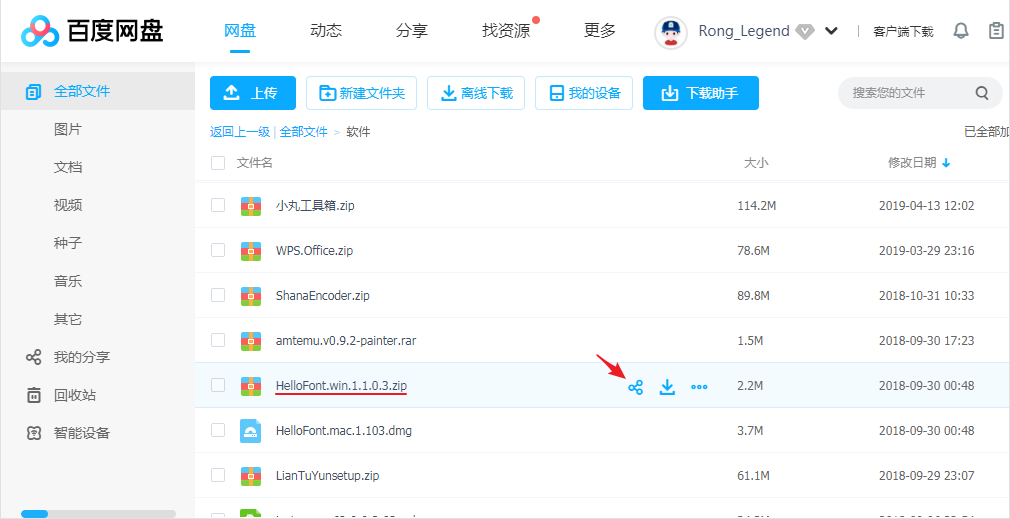Image resolution: width=1010 pixels, height=519 pixels.
Task: Switch to the 动态 tab
Action: tap(326, 30)
